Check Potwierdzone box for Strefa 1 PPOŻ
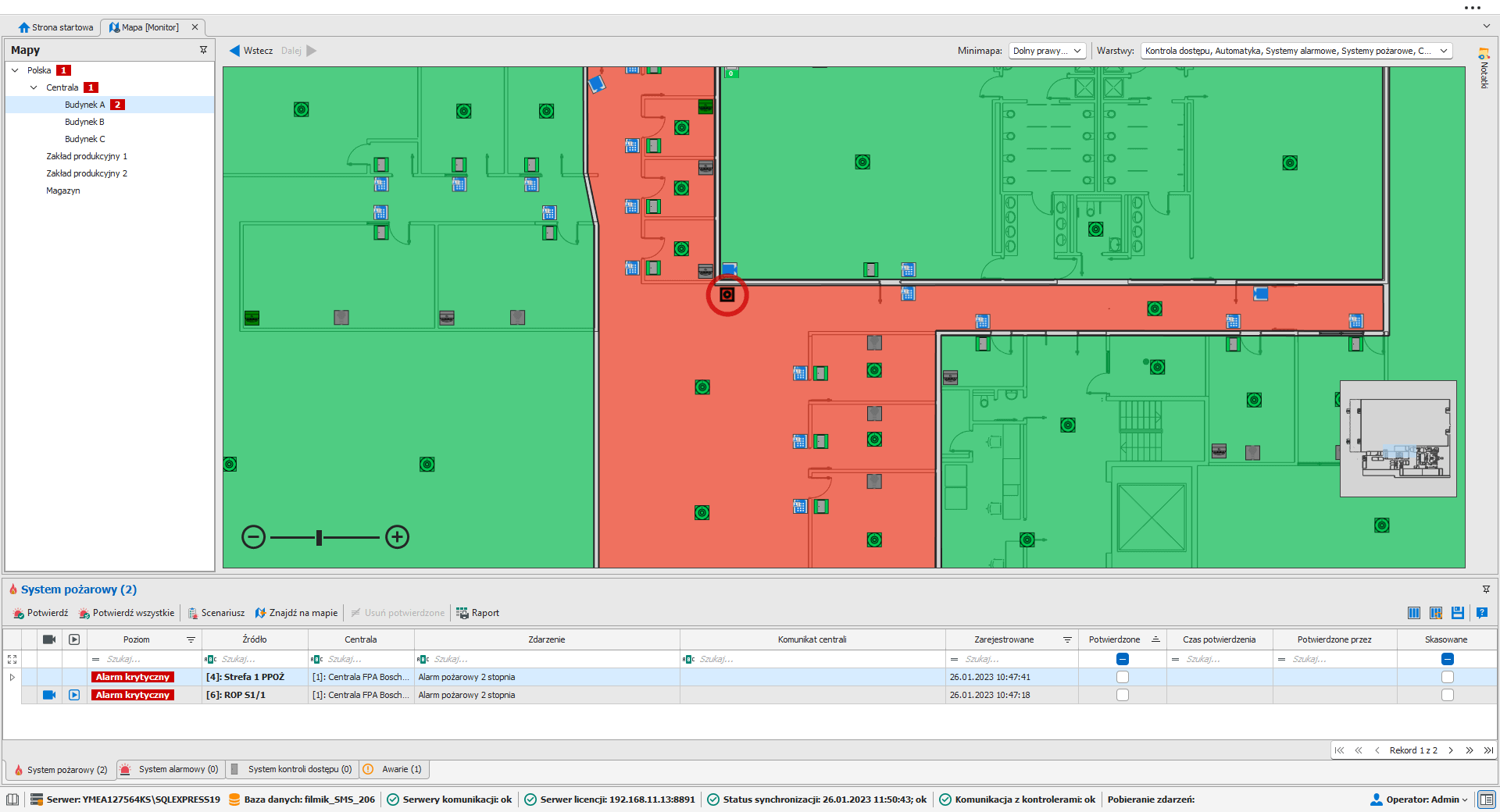This screenshot has width=1500, height=812. click(1122, 677)
